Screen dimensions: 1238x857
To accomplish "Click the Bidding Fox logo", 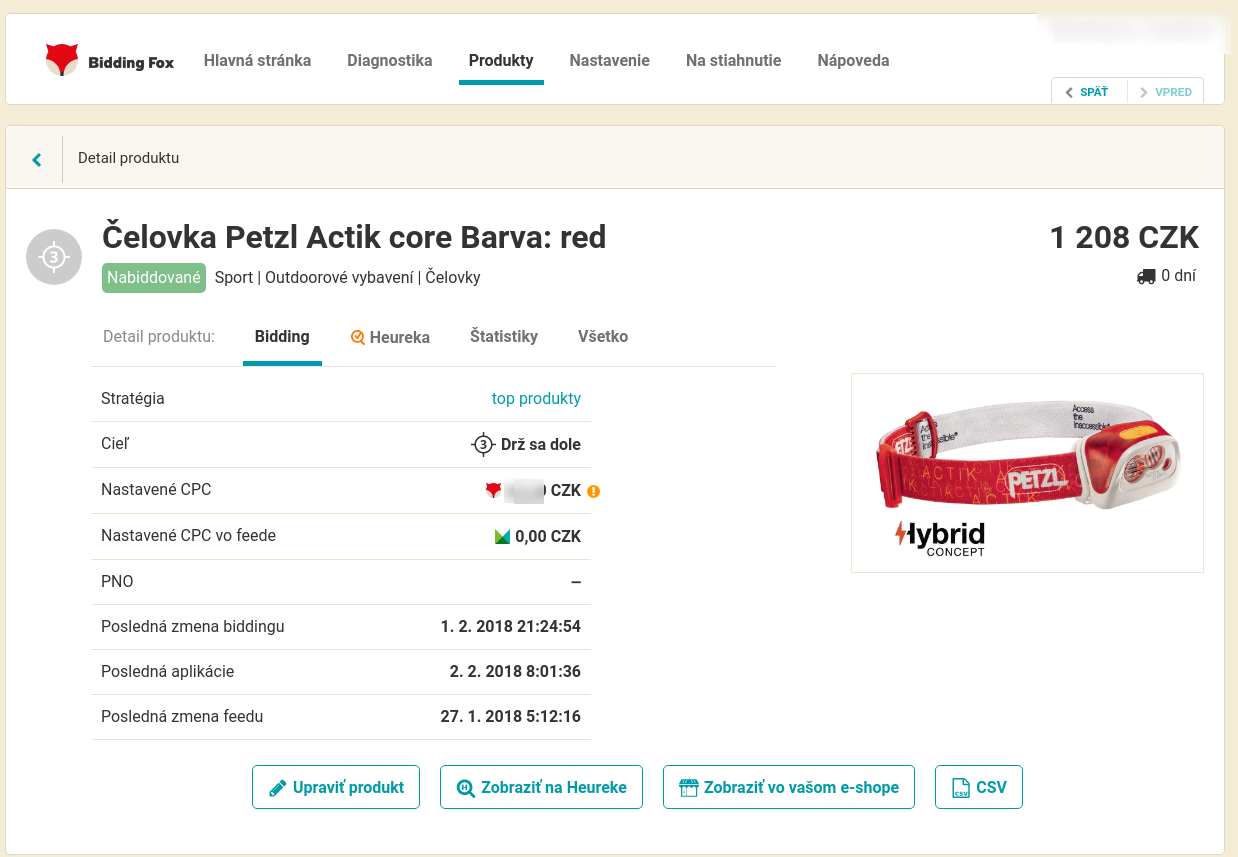I will coord(110,60).
